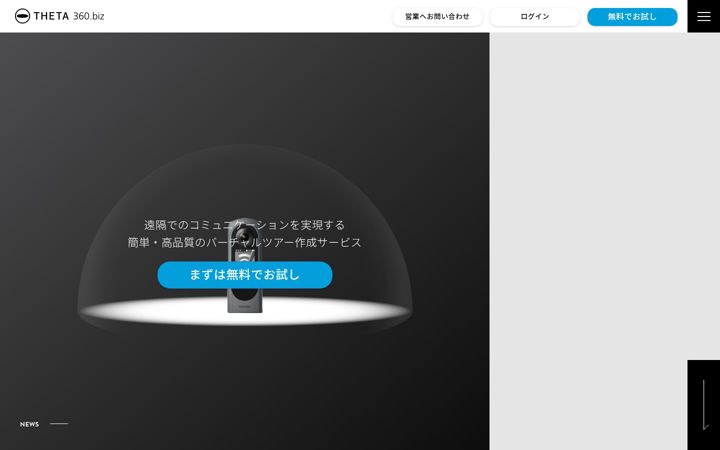Click the ログイン button
Viewport: 720px width, 450px height.
[x=534, y=17]
